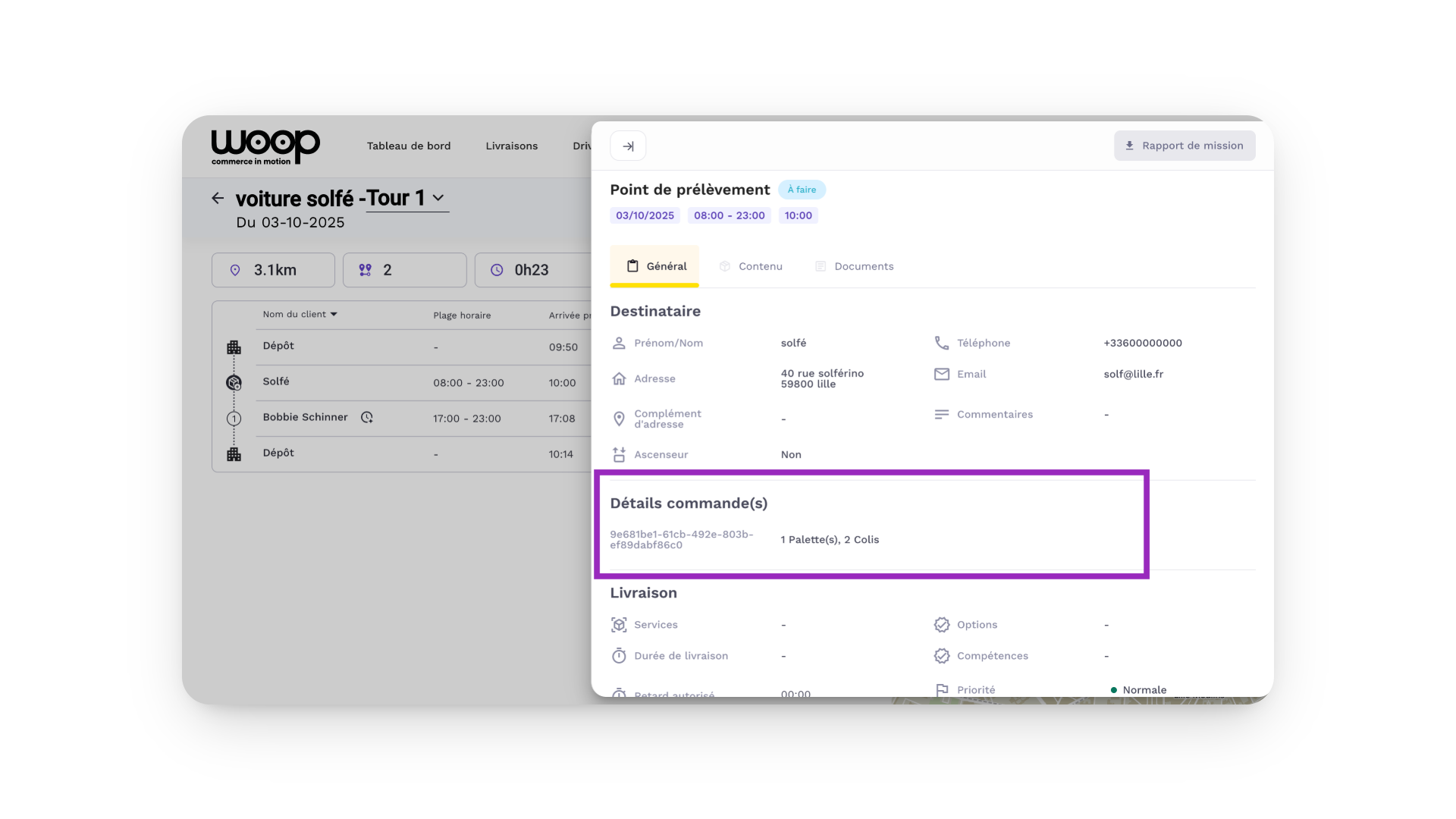
Task: Expand the Tour 1 dropdown chevron
Action: (x=438, y=198)
